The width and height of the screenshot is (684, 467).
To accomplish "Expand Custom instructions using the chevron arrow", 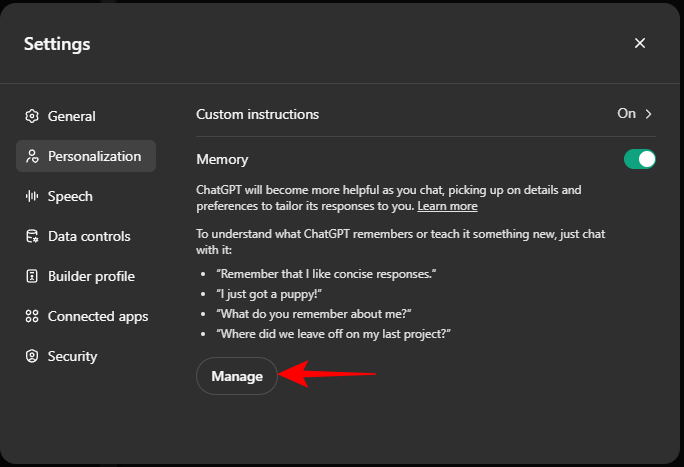I will click(x=649, y=114).
